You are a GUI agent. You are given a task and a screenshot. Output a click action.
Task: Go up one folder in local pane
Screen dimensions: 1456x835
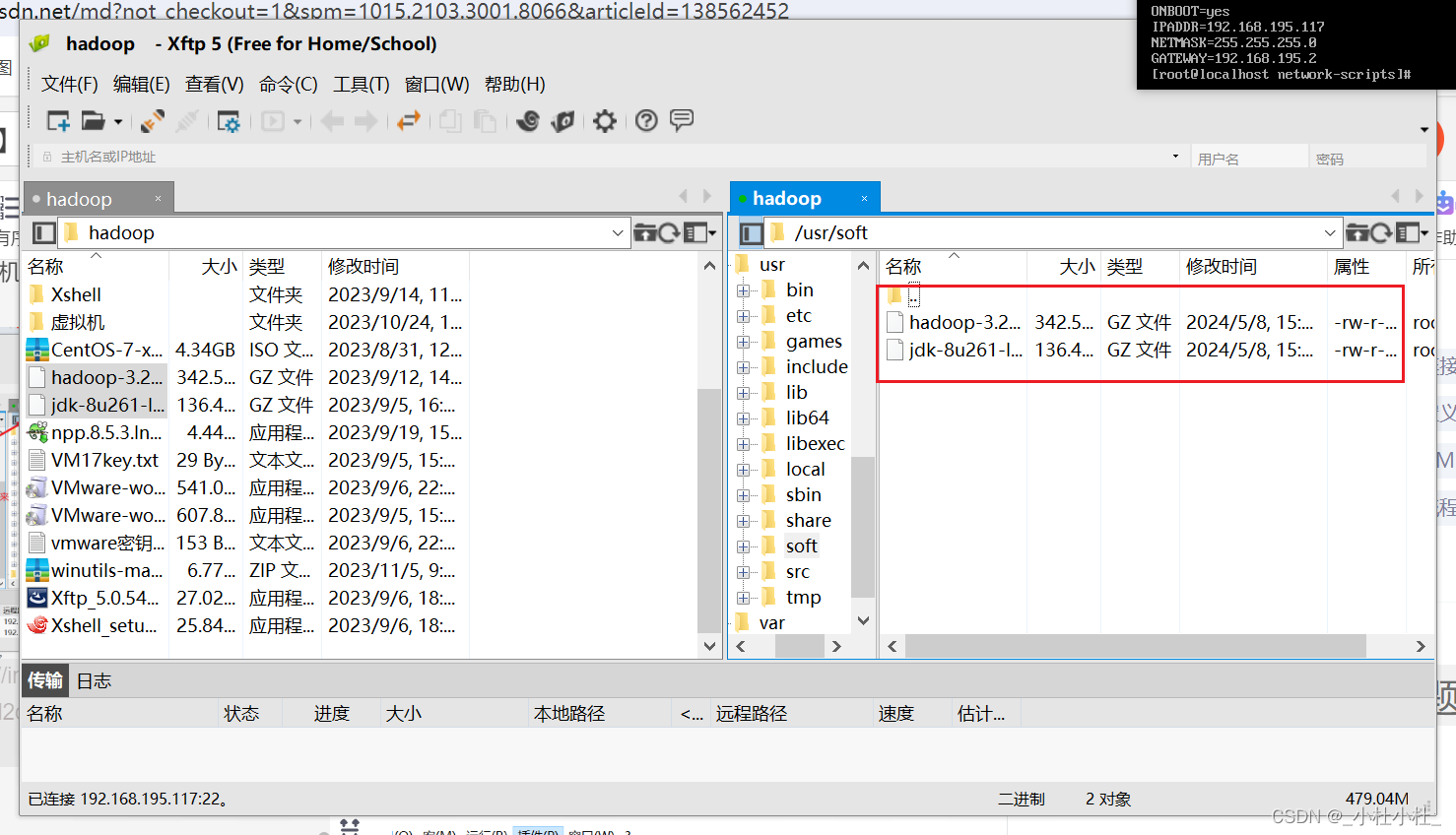(x=645, y=233)
